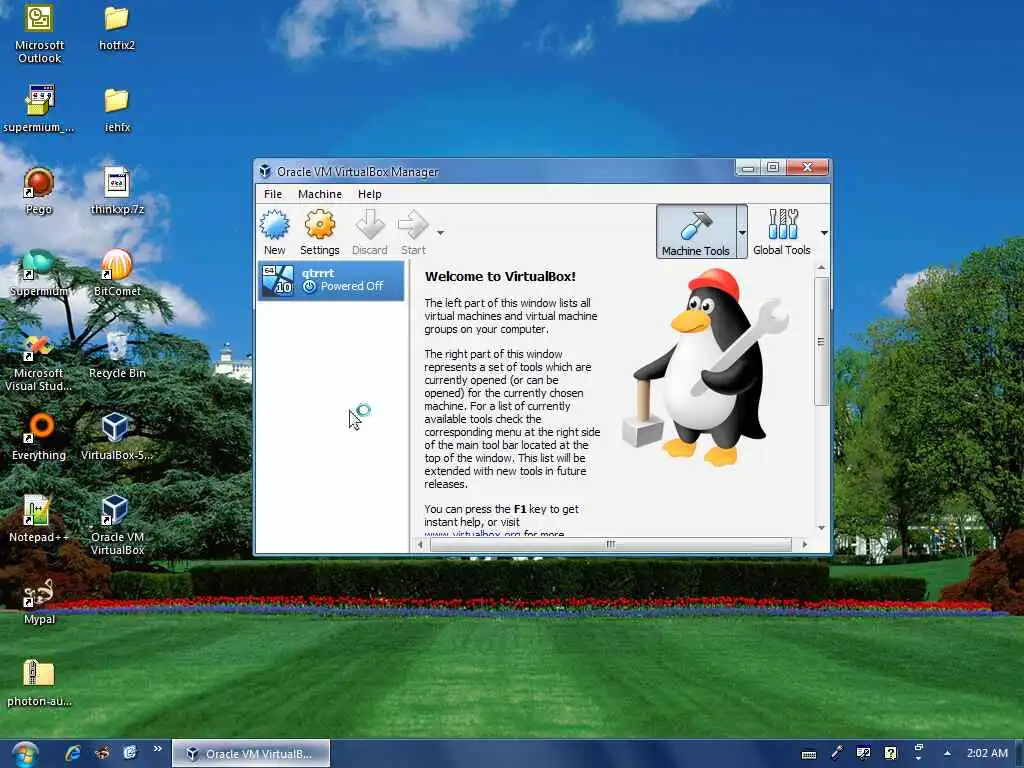
Task: Select the supermium_ installer desktop icon
Action: pos(39,108)
